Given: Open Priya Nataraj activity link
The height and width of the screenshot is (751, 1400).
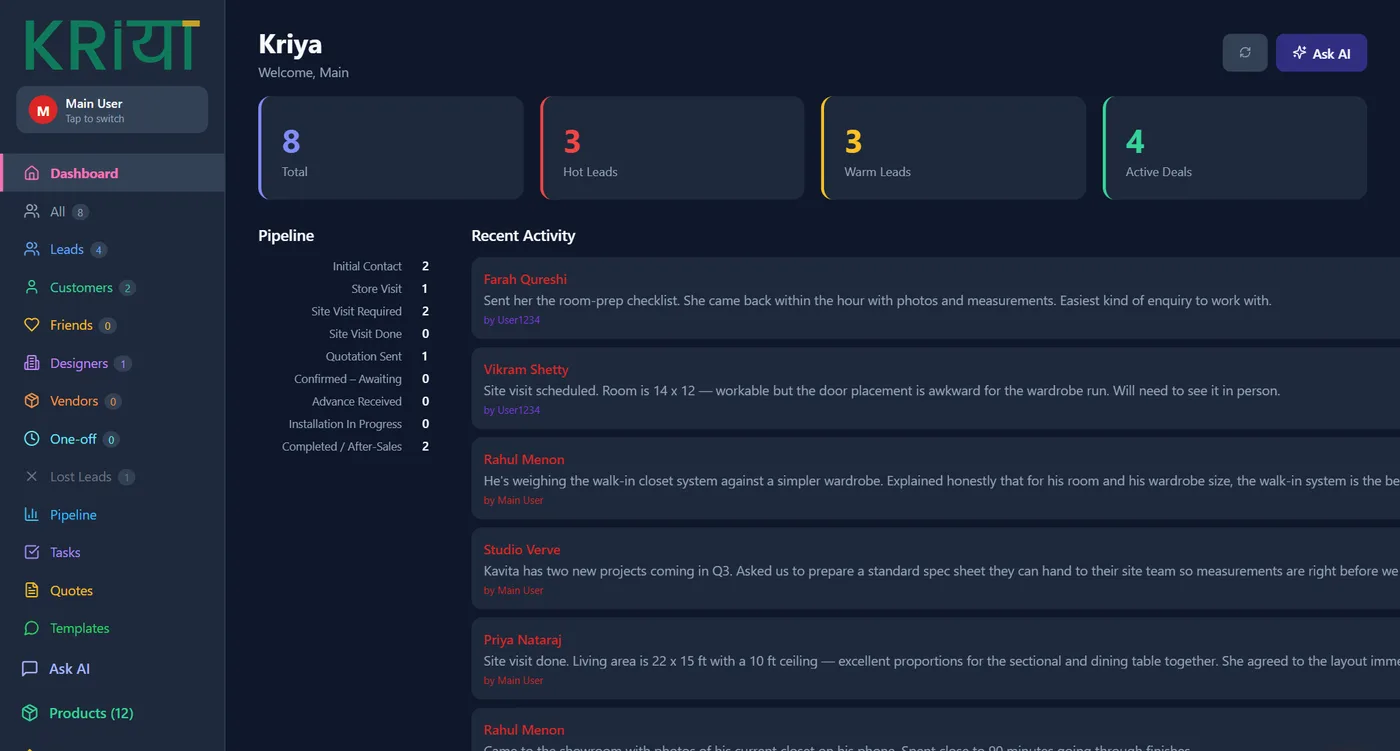Looking at the screenshot, I should pyautogui.click(x=523, y=639).
